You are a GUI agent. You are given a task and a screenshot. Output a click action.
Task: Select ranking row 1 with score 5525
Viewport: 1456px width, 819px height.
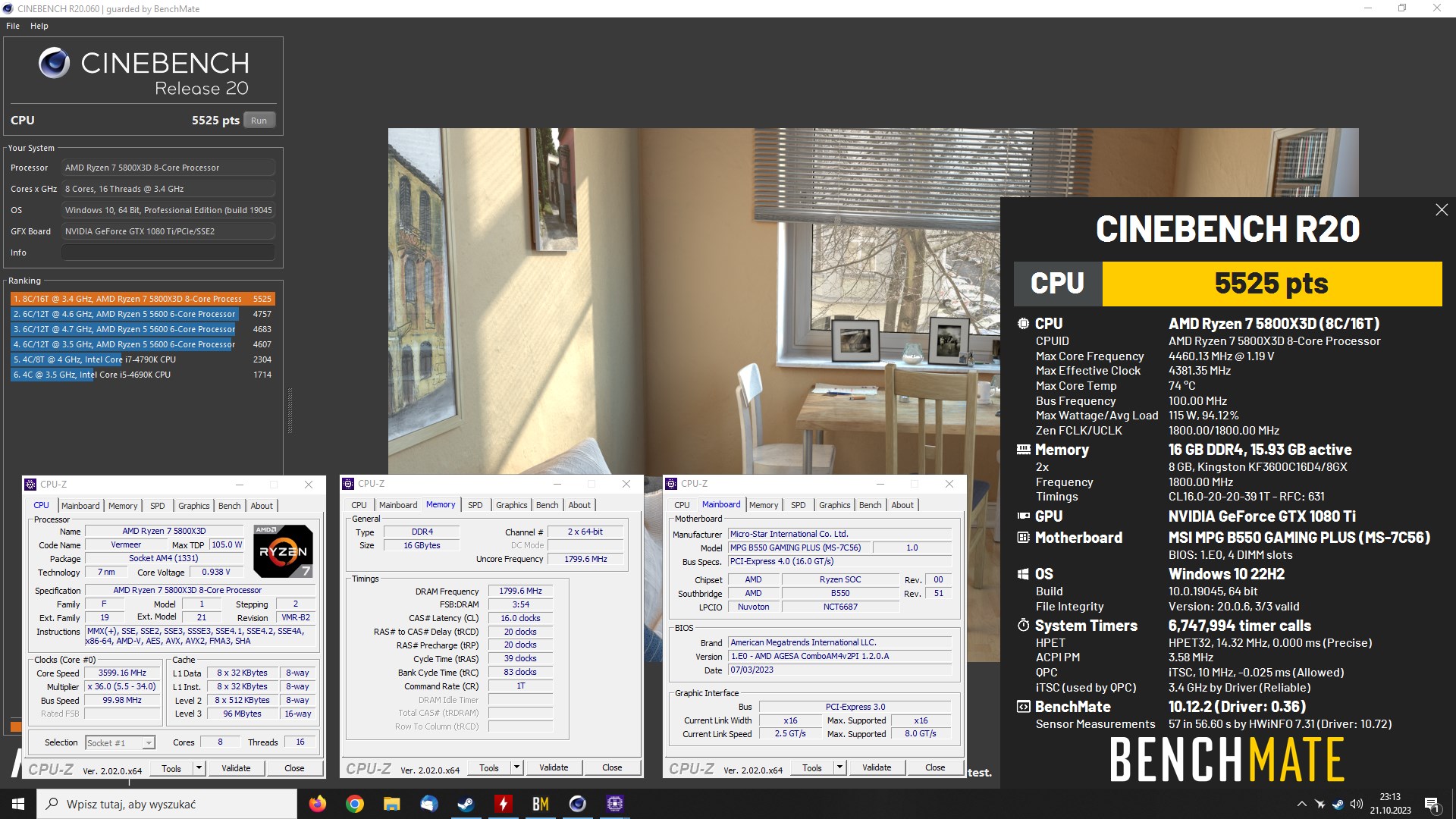click(x=143, y=299)
